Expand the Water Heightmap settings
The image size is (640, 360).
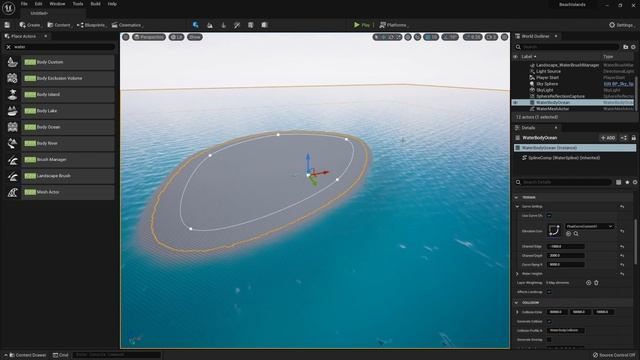(x=518, y=273)
